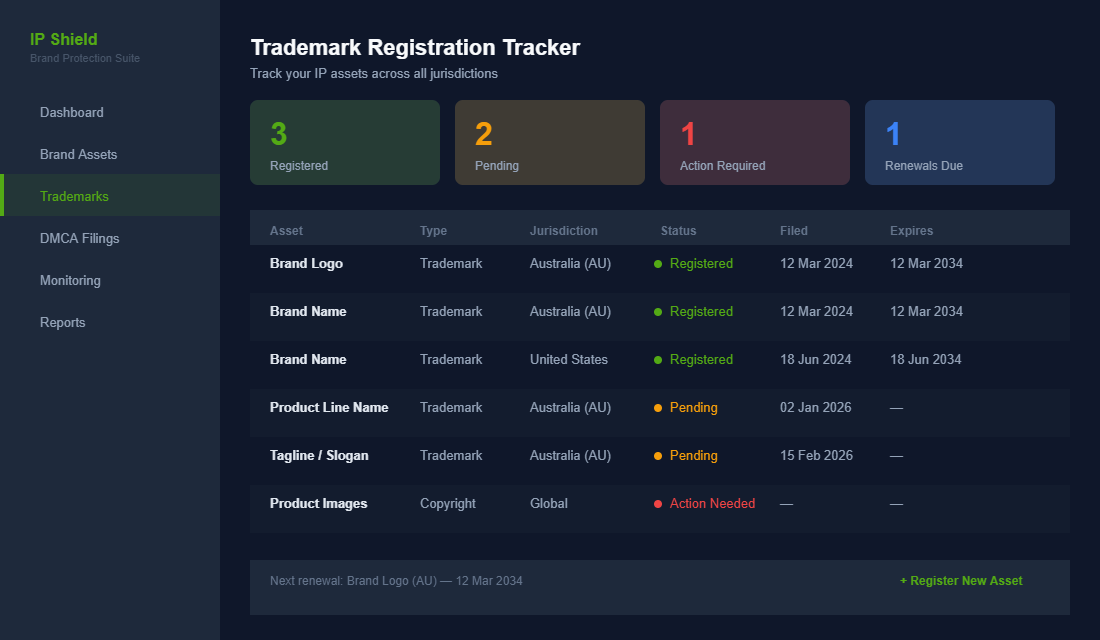
Task: Navigate to Brand Assets
Action: coord(78,154)
